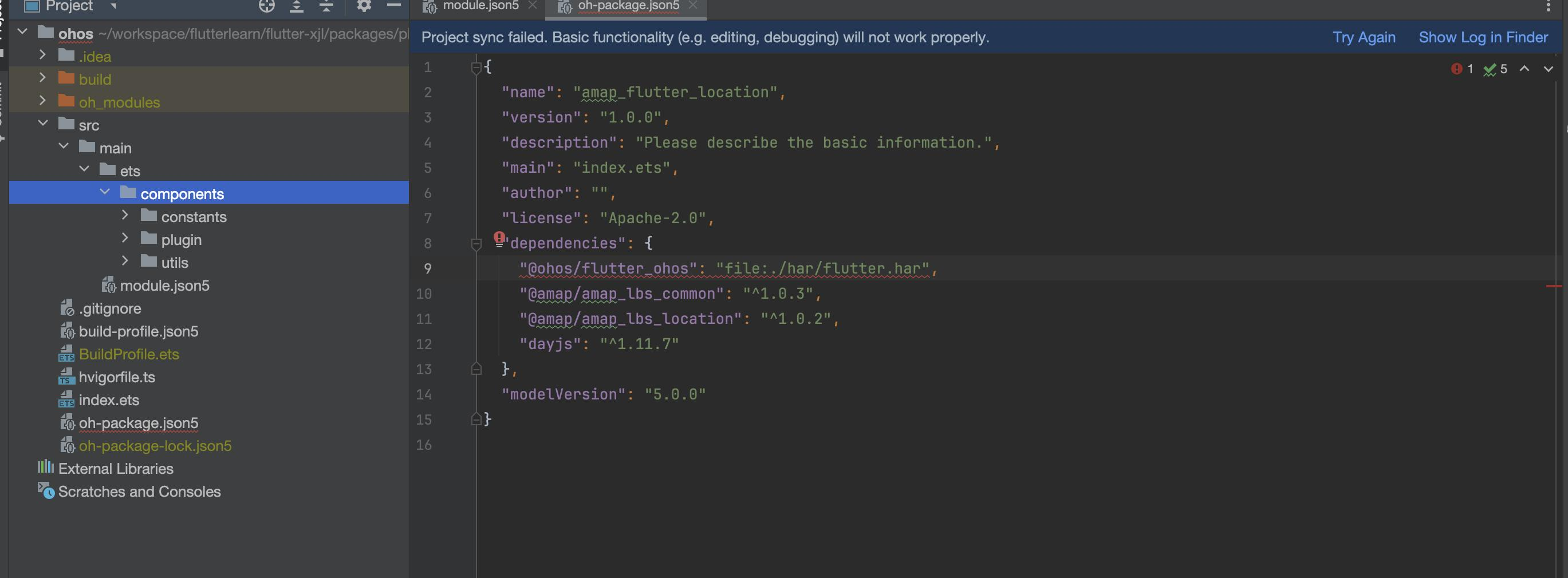Go to previous highlighted error arrow
The height and width of the screenshot is (578, 1568).
[1525, 69]
